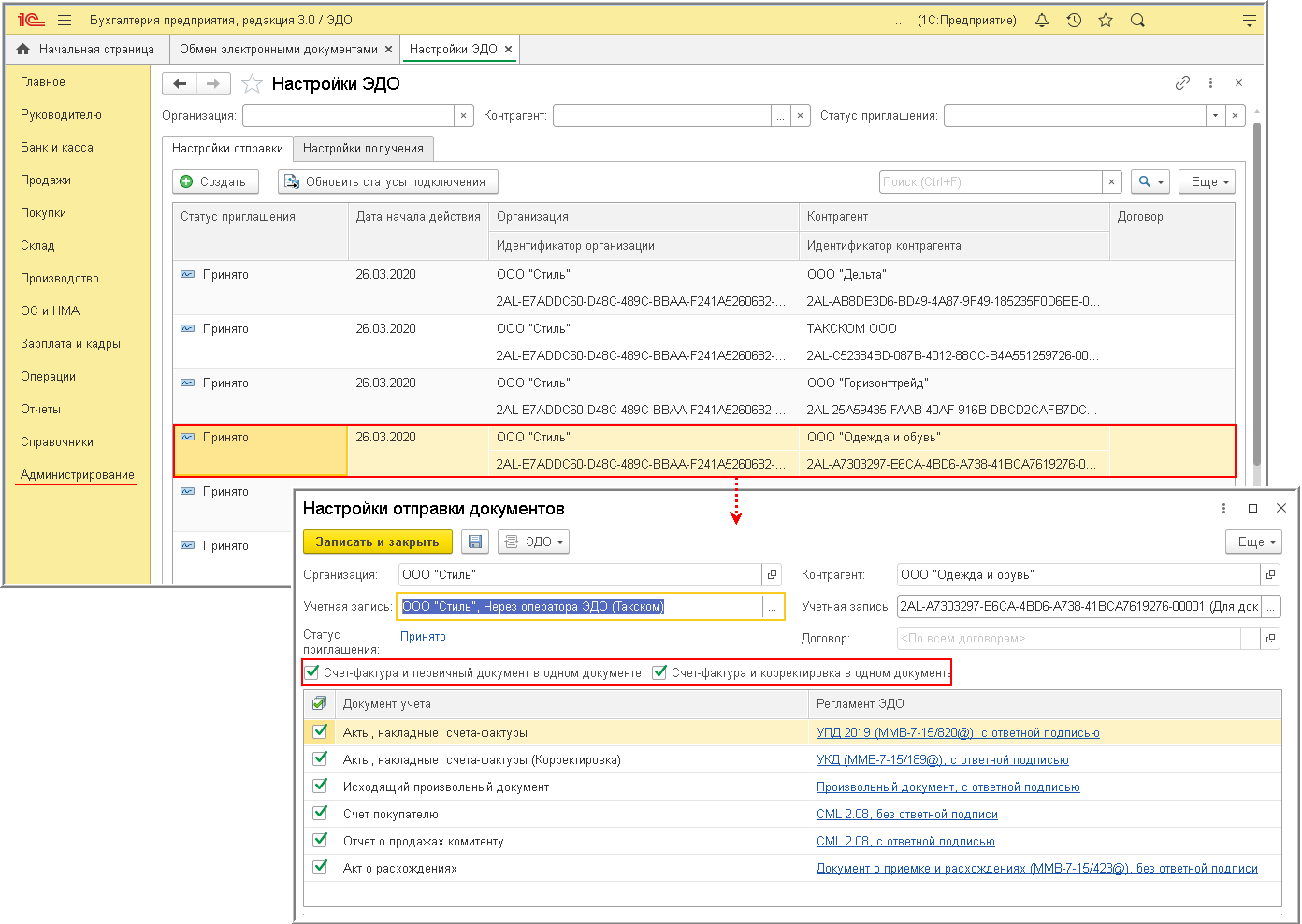Click the copy link icon
The height and width of the screenshot is (924, 1302).
(1182, 83)
